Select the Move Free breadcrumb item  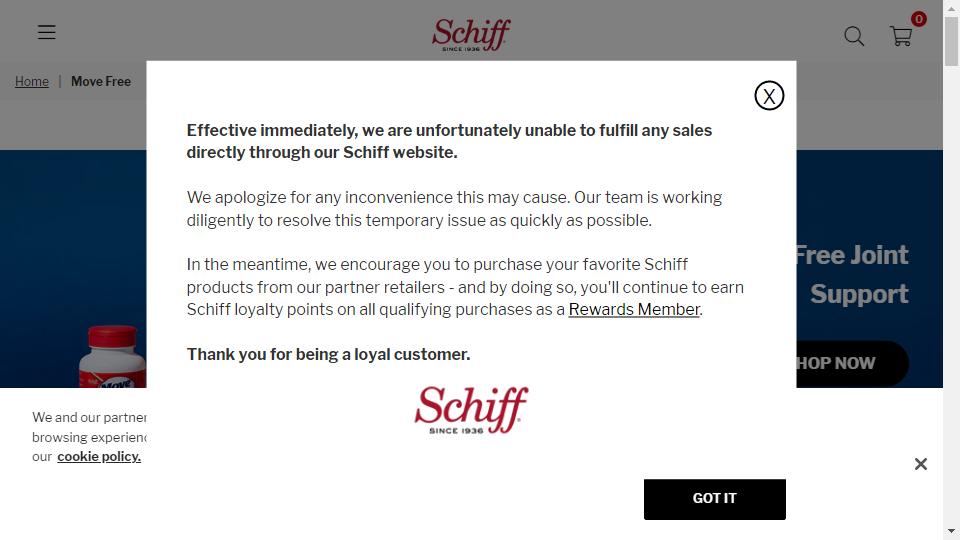click(101, 81)
